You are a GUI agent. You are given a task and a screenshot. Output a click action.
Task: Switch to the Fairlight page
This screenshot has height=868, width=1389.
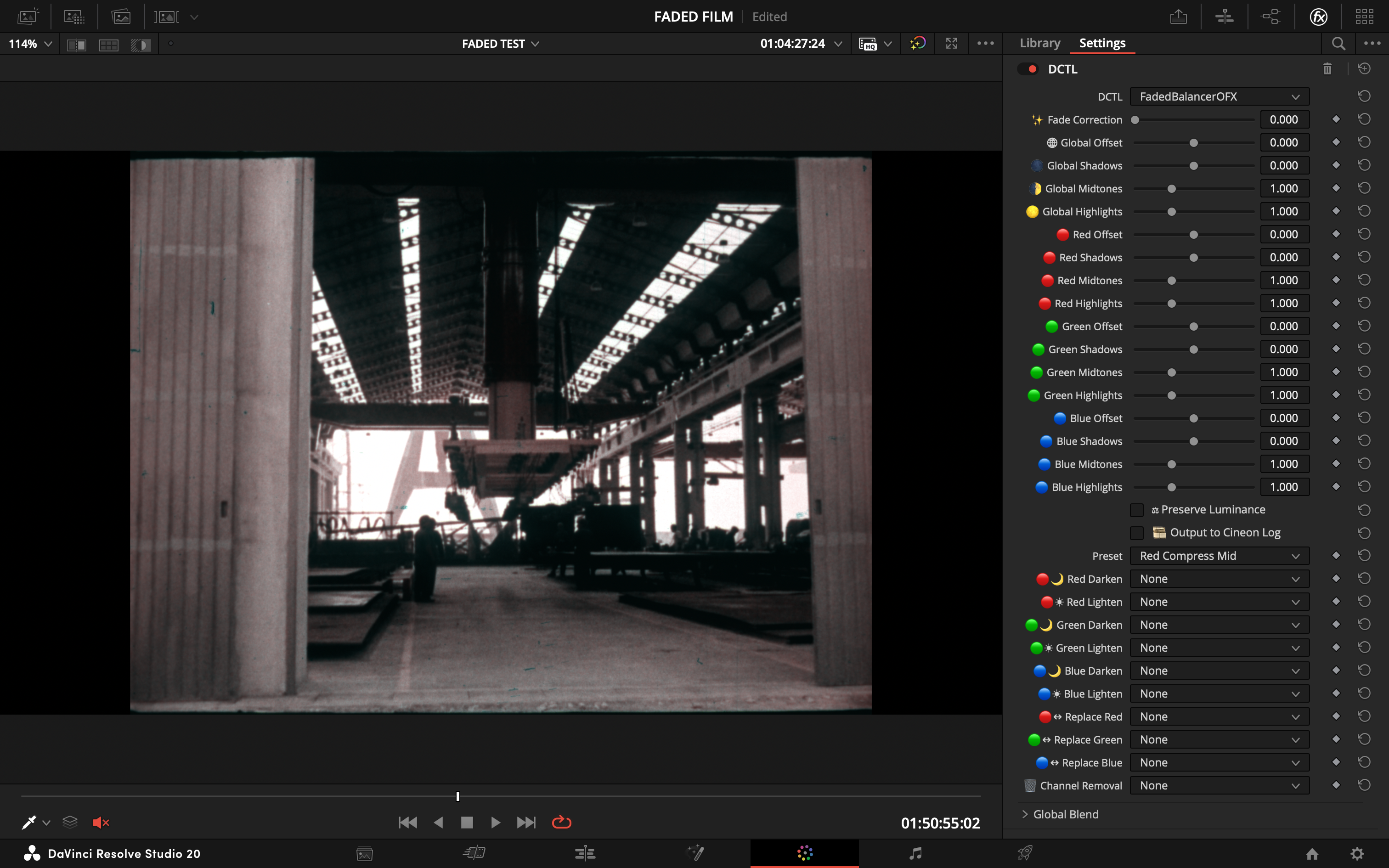(x=915, y=853)
